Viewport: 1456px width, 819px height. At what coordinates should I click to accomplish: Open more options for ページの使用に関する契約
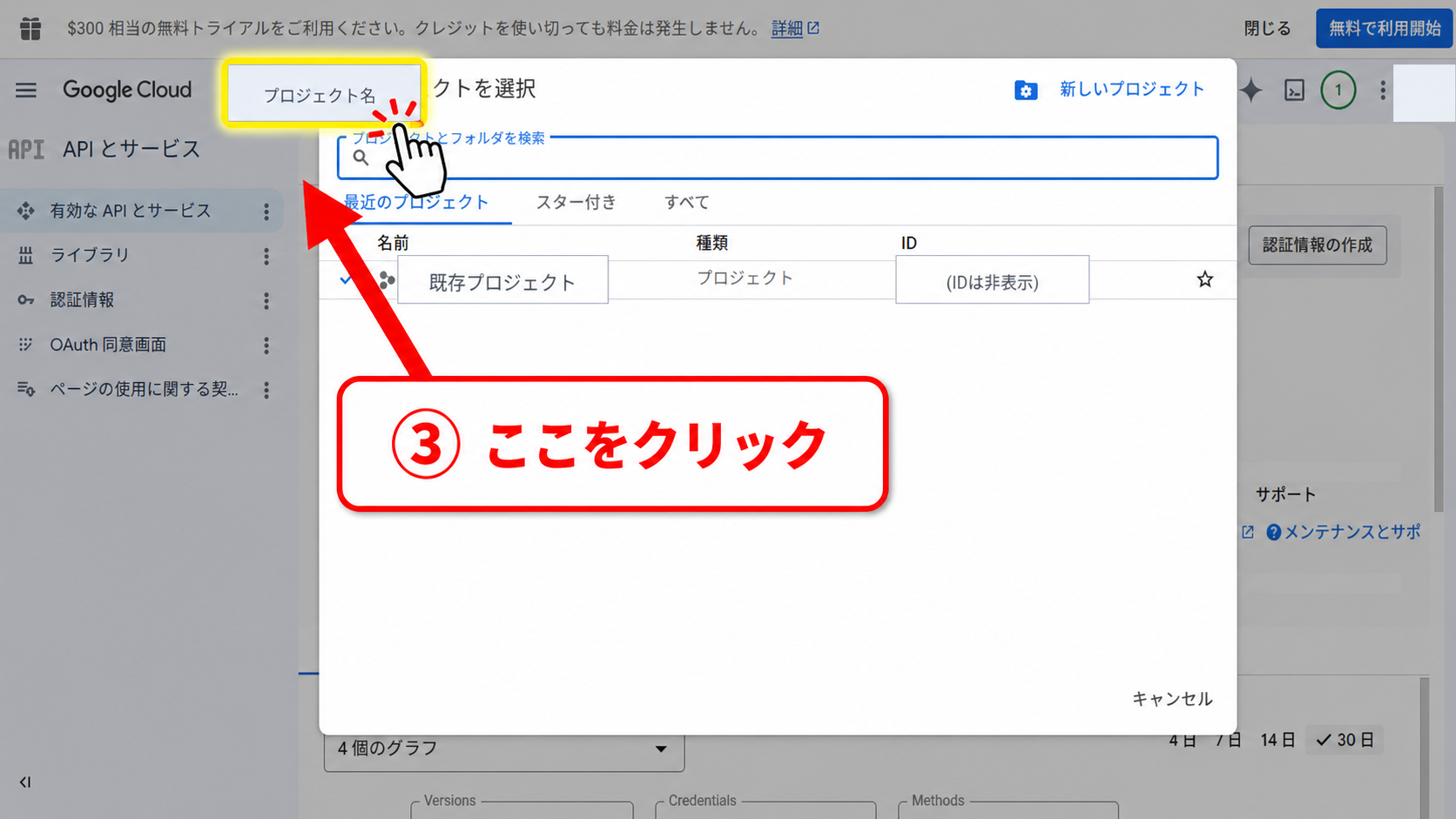coord(266,390)
